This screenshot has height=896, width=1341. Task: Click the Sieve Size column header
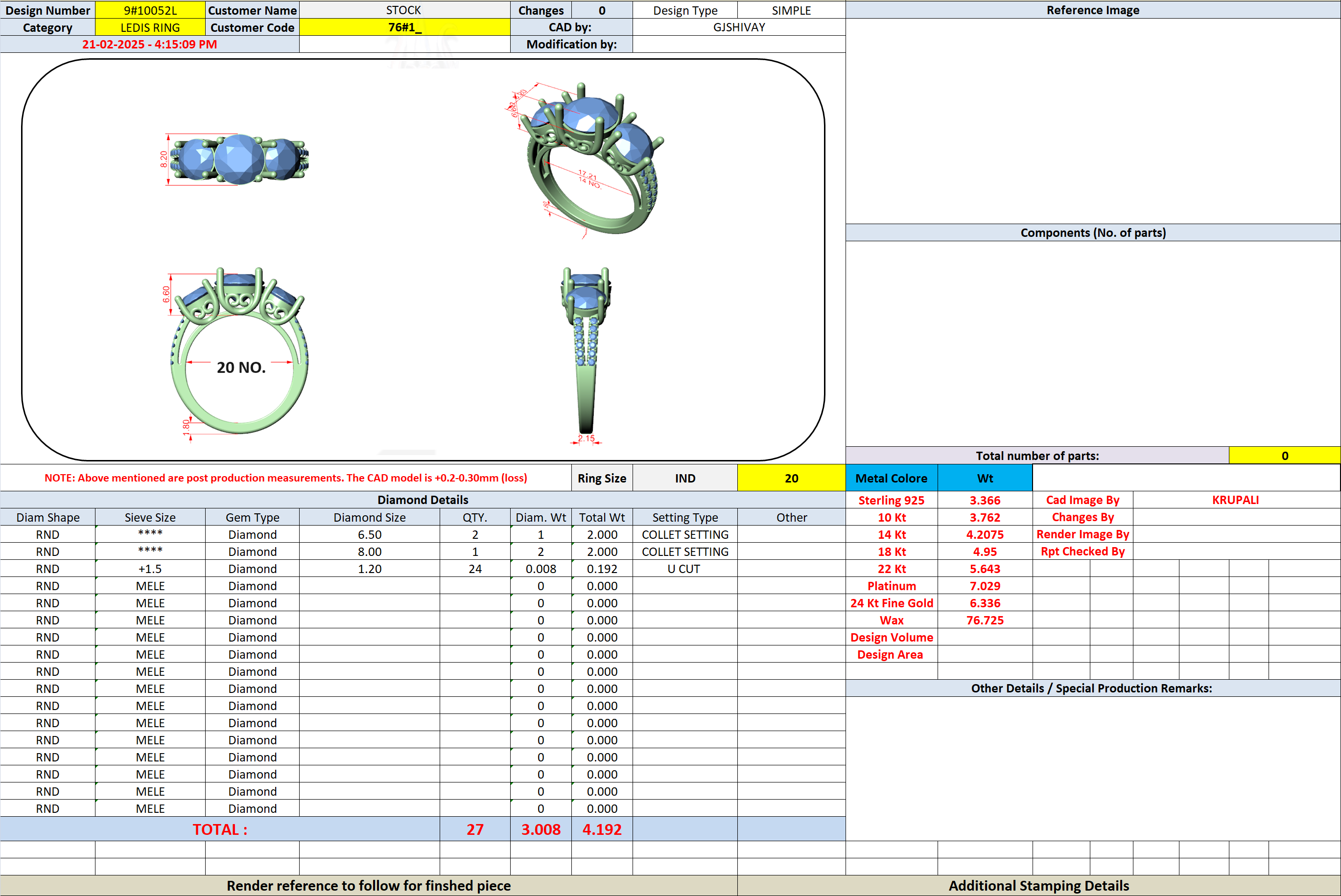pyautogui.click(x=150, y=517)
